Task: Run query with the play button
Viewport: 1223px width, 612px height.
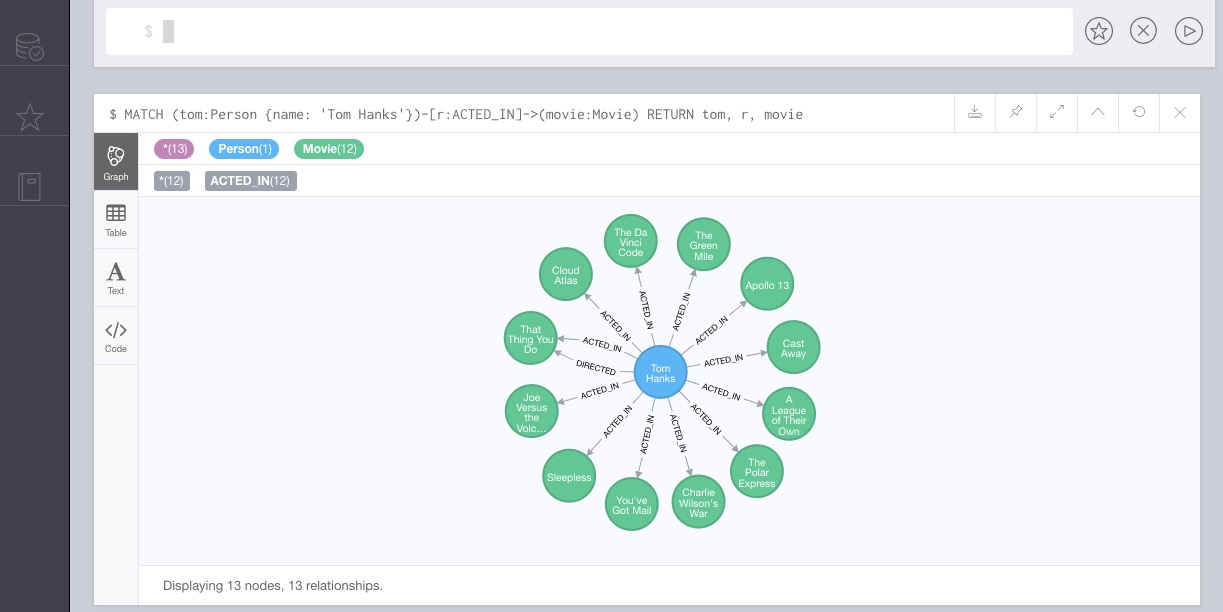Action: pos(1188,31)
